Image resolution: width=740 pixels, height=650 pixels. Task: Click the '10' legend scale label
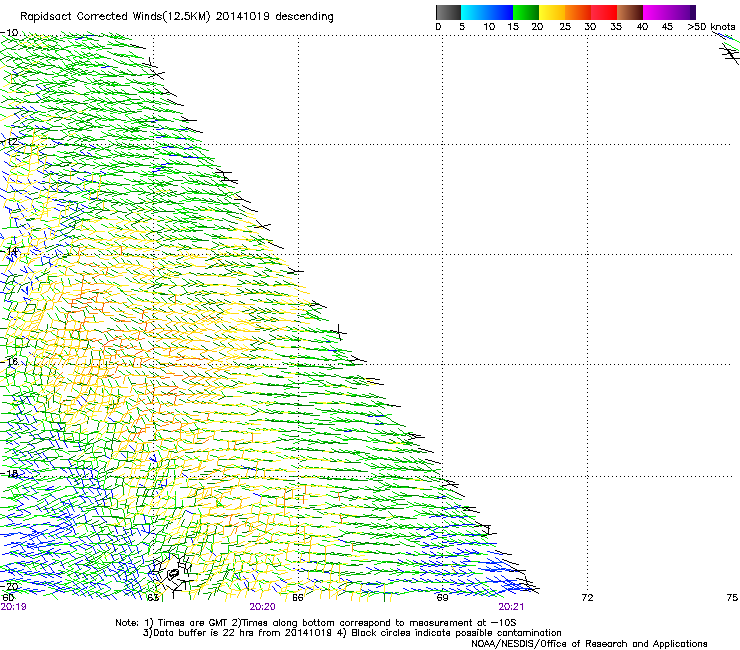(489, 27)
